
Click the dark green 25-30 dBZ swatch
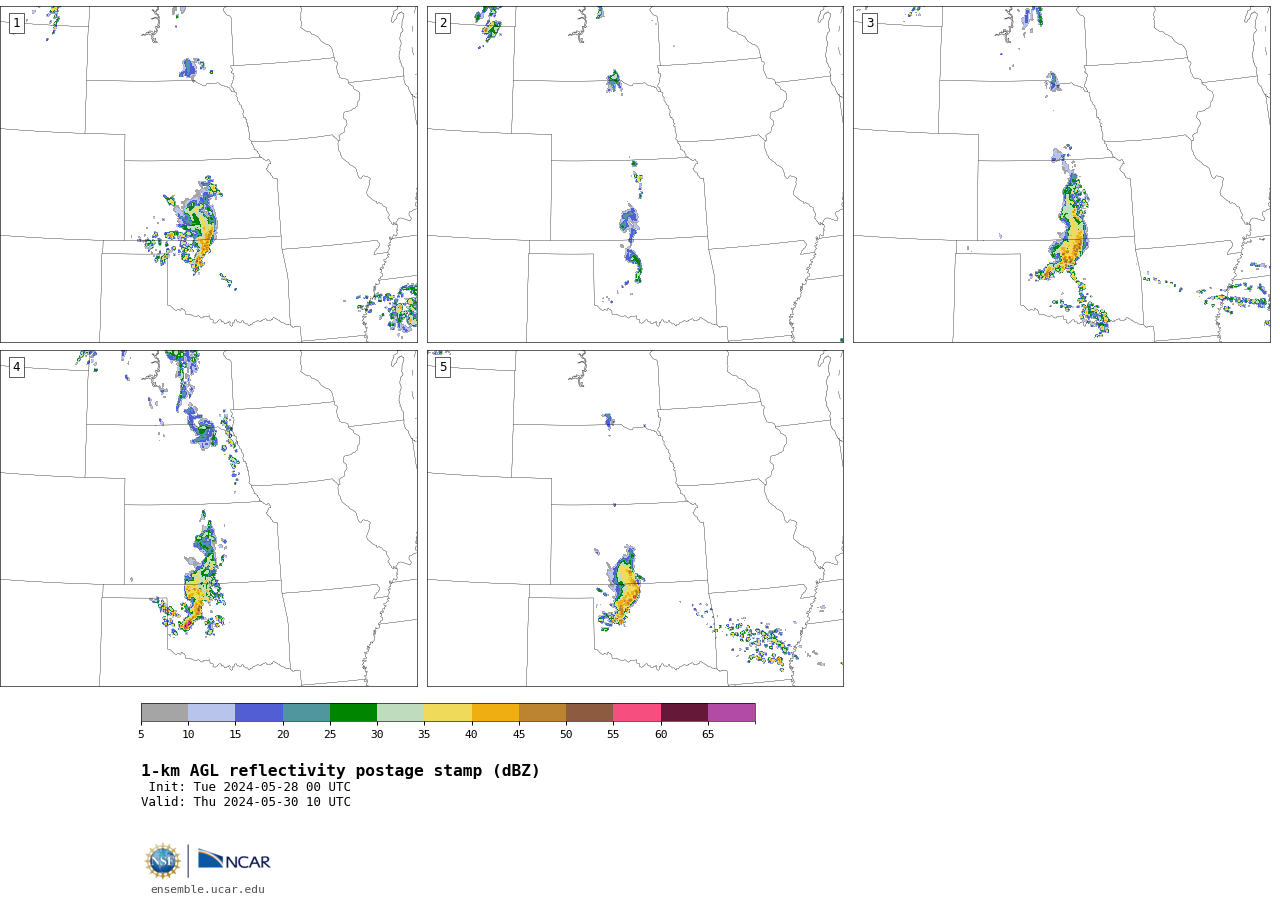pos(353,713)
